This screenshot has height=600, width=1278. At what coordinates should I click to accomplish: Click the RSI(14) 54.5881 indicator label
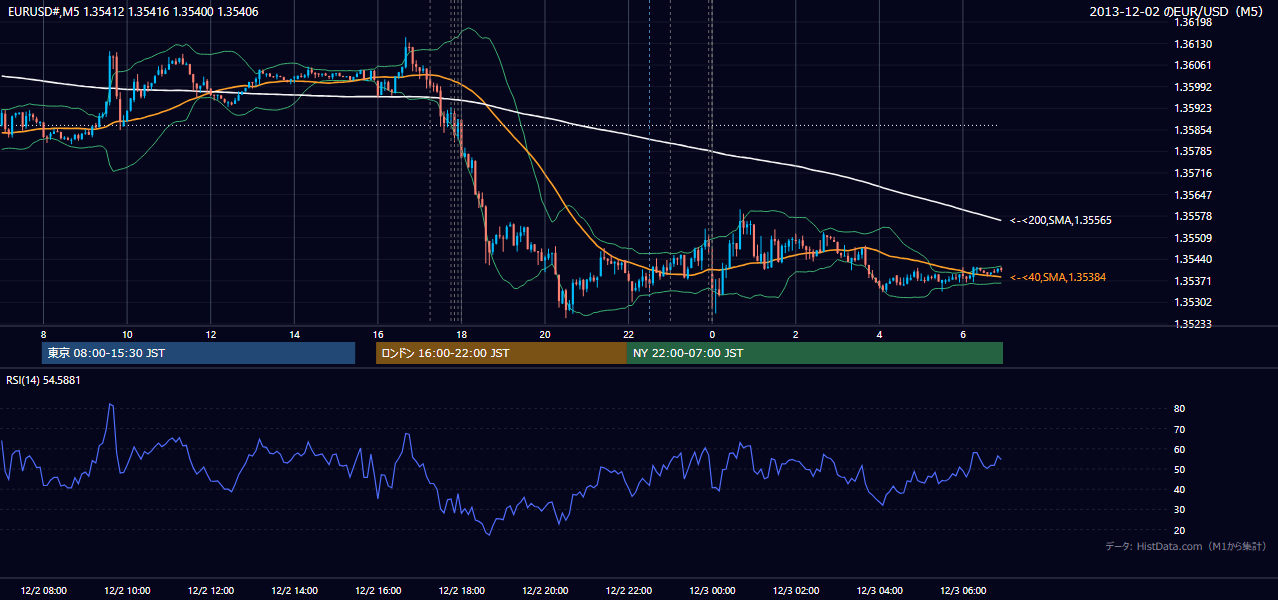pos(44,380)
